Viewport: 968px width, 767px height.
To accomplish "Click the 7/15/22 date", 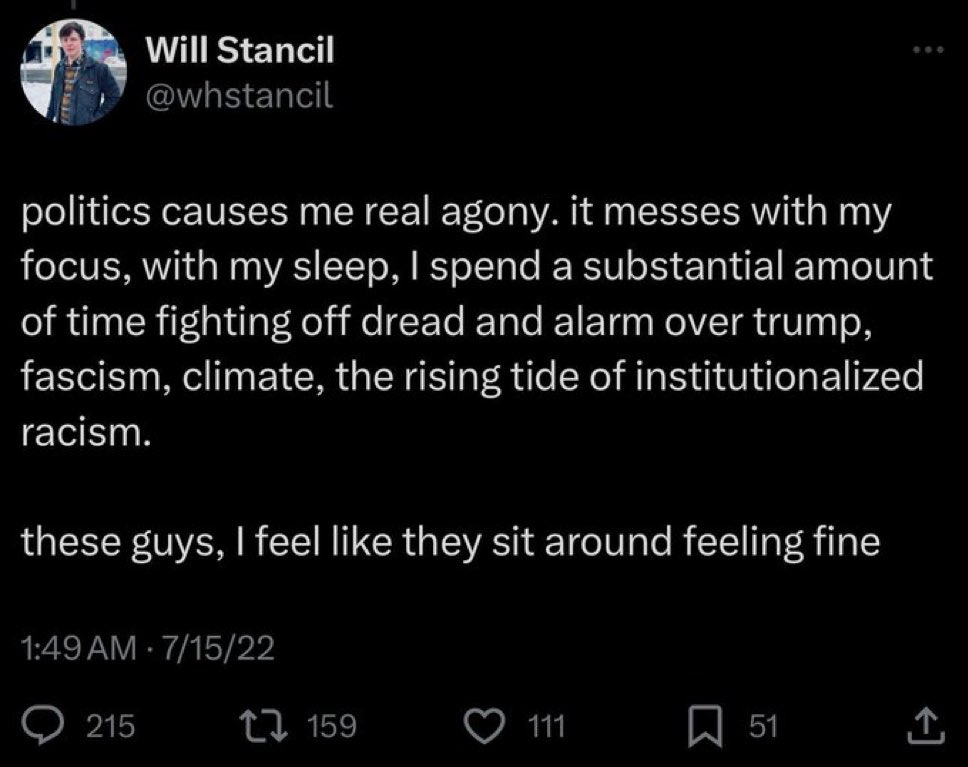I will tap(217, 648).
